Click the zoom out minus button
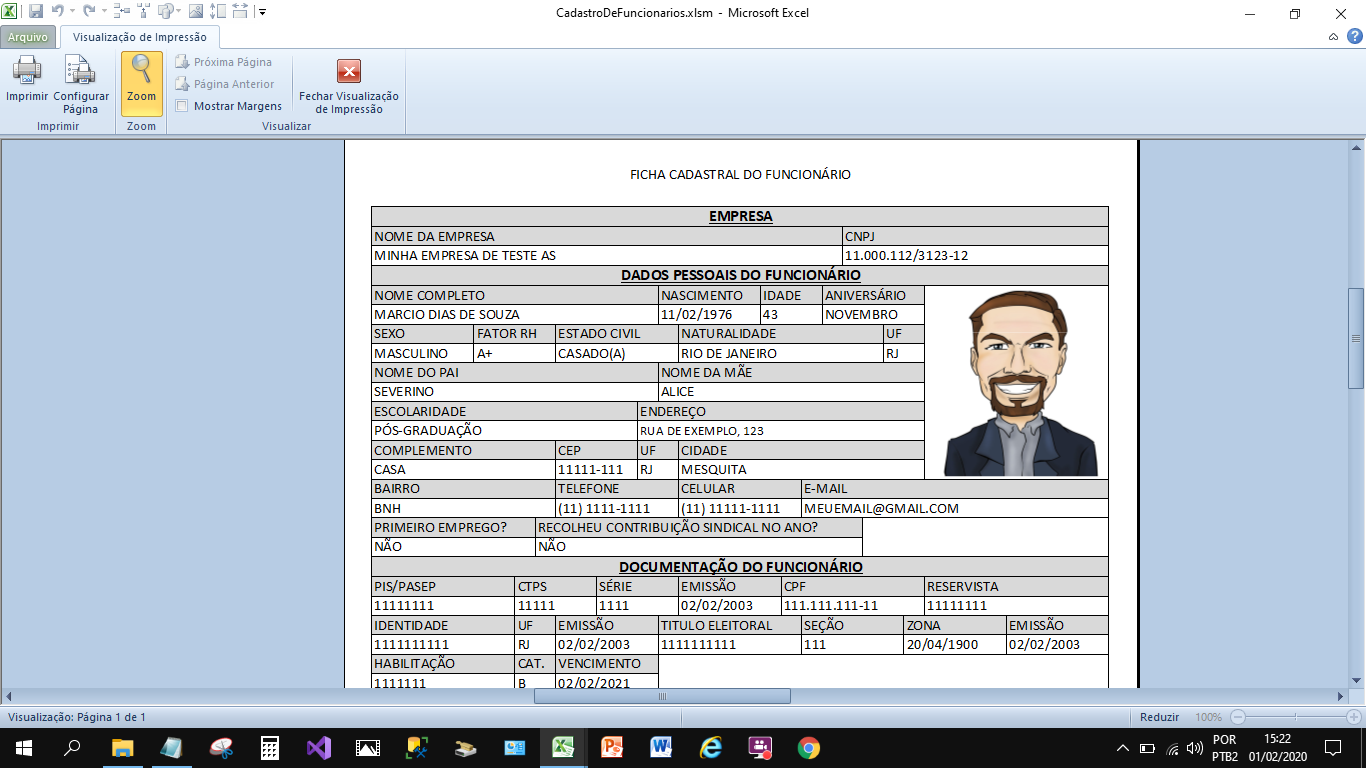This screenshot has height=768, width=1366. (x=1238, y=717)
